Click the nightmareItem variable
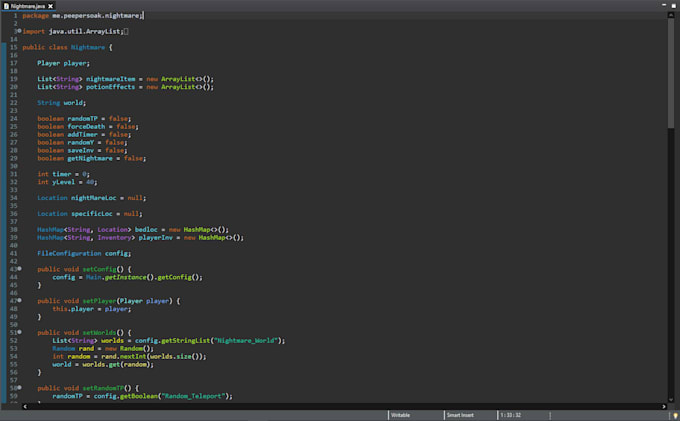Screen dimensions: 680x421 [111, 79]
